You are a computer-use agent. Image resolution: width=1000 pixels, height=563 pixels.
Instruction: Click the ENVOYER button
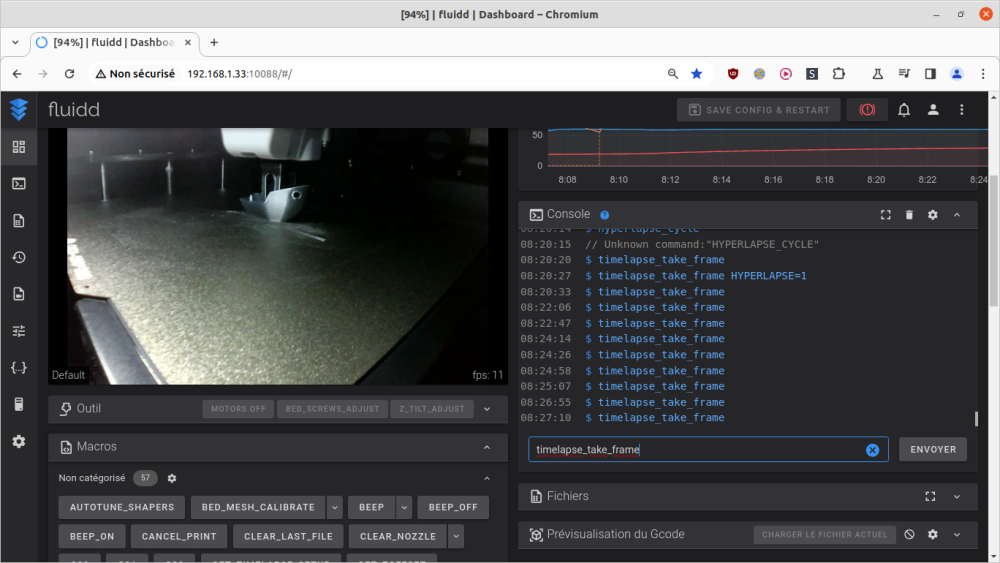coord(933,450)
